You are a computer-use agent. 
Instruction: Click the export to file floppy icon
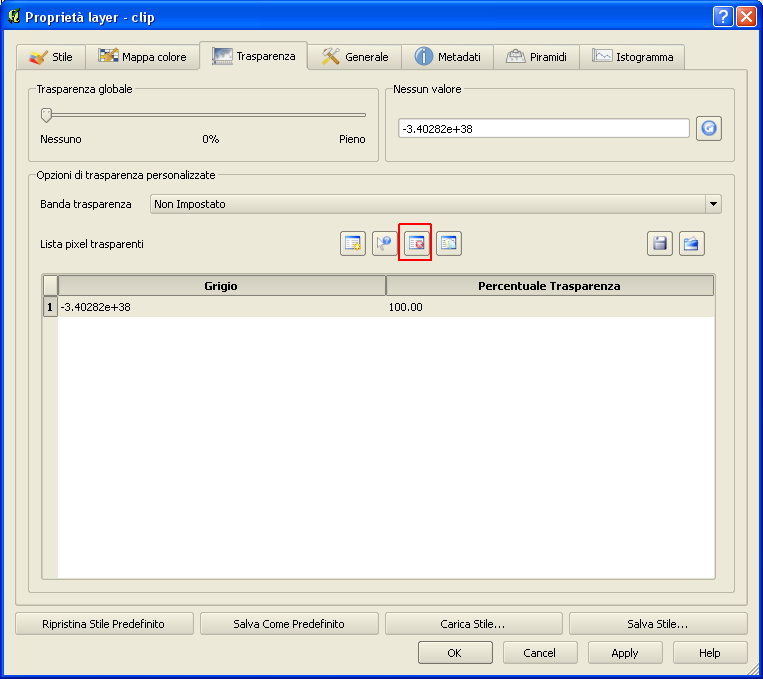(x=660, y=243)
